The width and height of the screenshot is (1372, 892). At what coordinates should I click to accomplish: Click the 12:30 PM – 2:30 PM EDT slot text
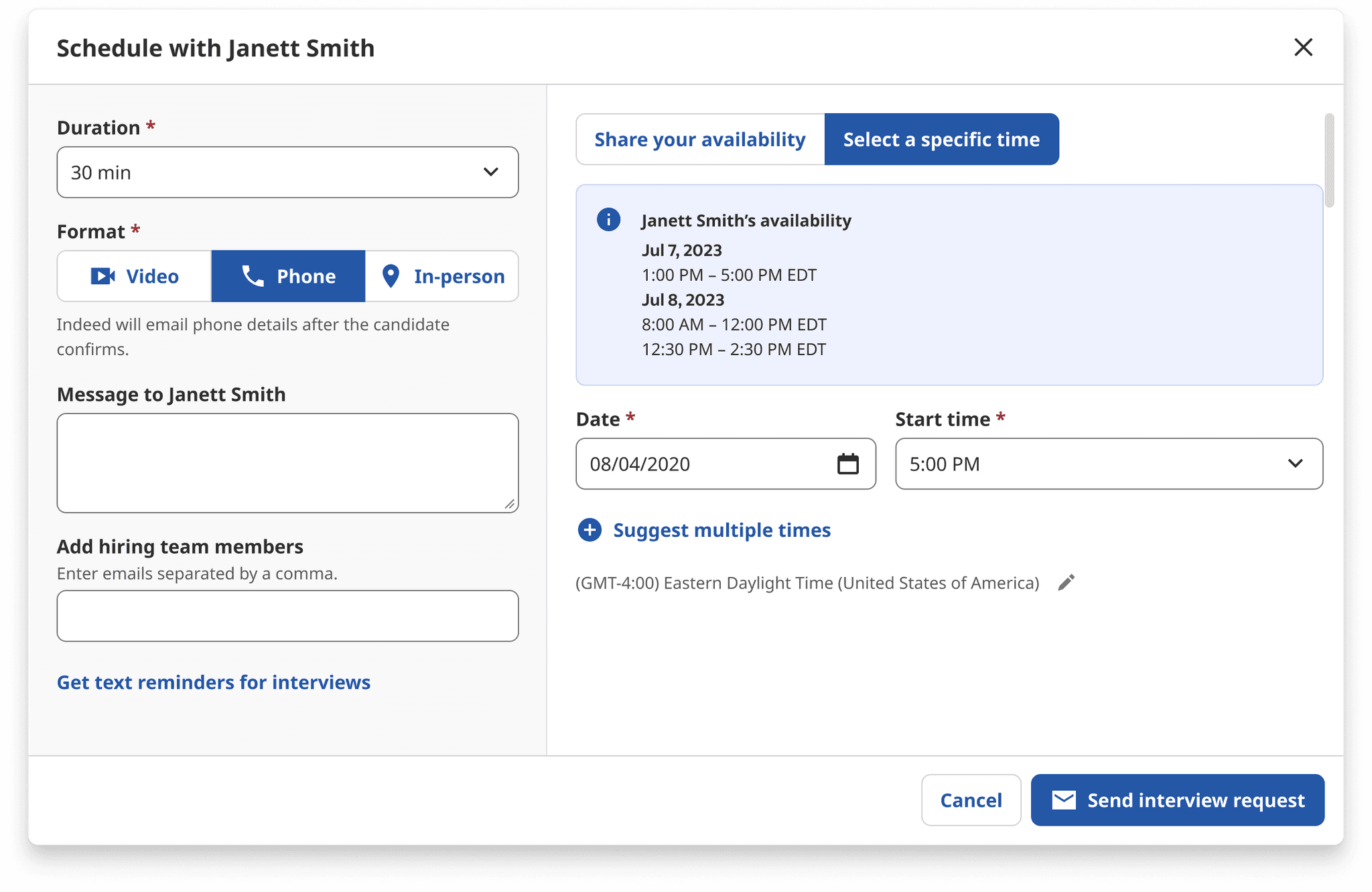734,349
